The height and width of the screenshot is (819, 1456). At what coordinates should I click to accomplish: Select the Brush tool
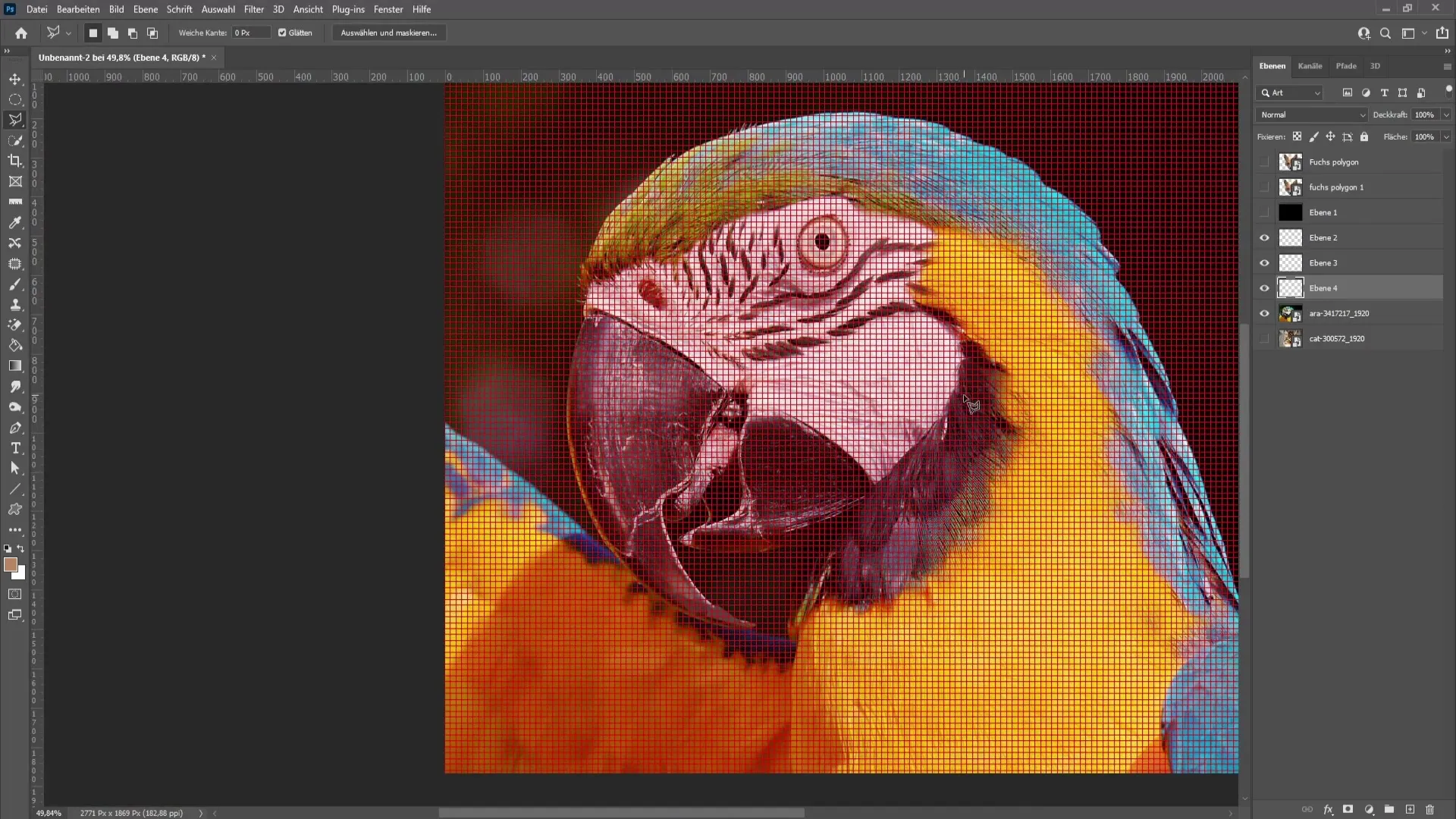[15, 284]
